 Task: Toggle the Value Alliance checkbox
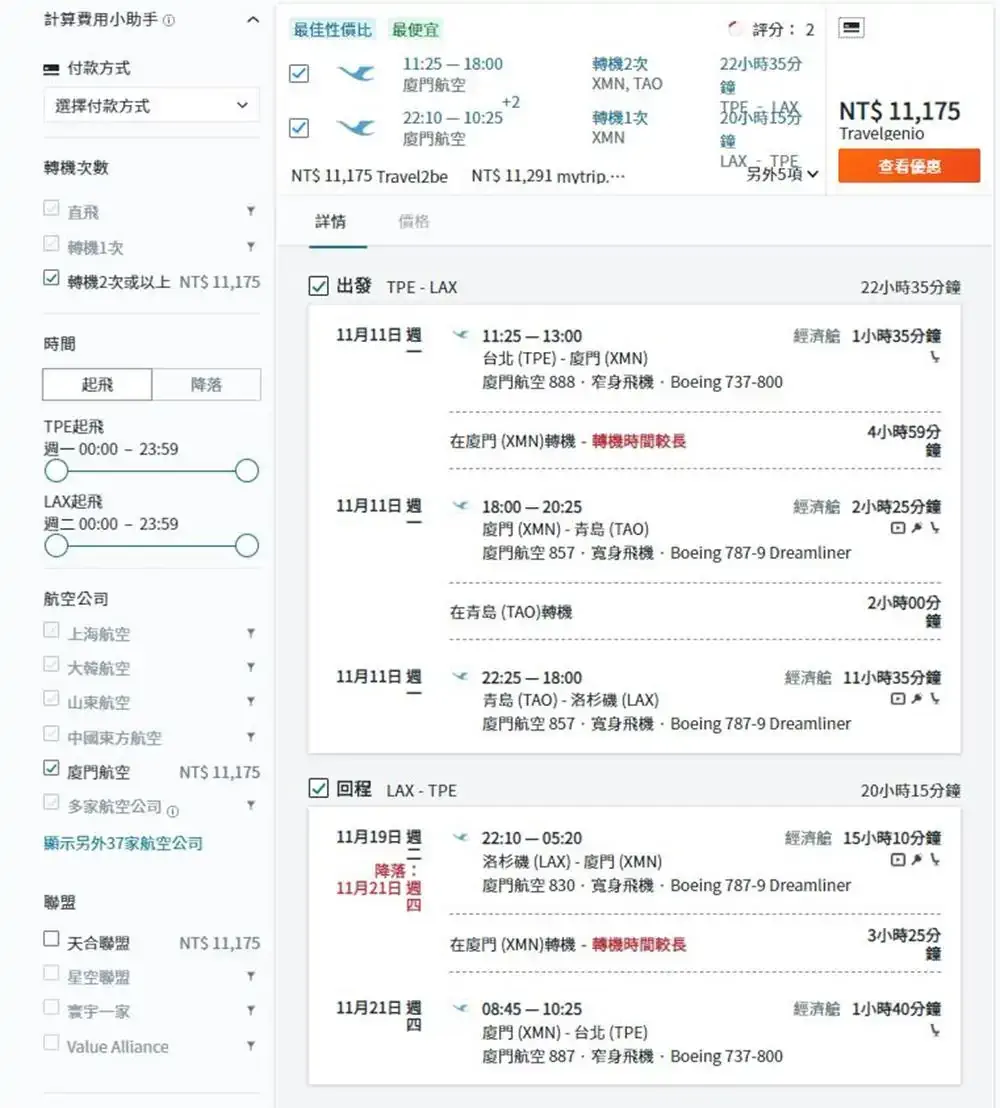coord(51,1043)
